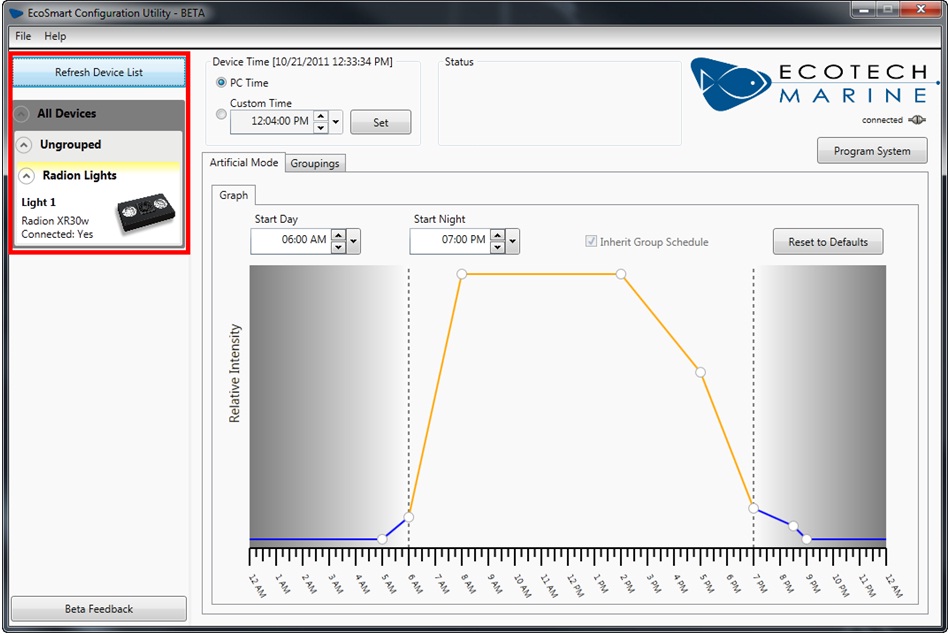The width and height of the screenshot is (950, 634).
Task: Decrement Start Night time down arrow
Action: [497, 247]
